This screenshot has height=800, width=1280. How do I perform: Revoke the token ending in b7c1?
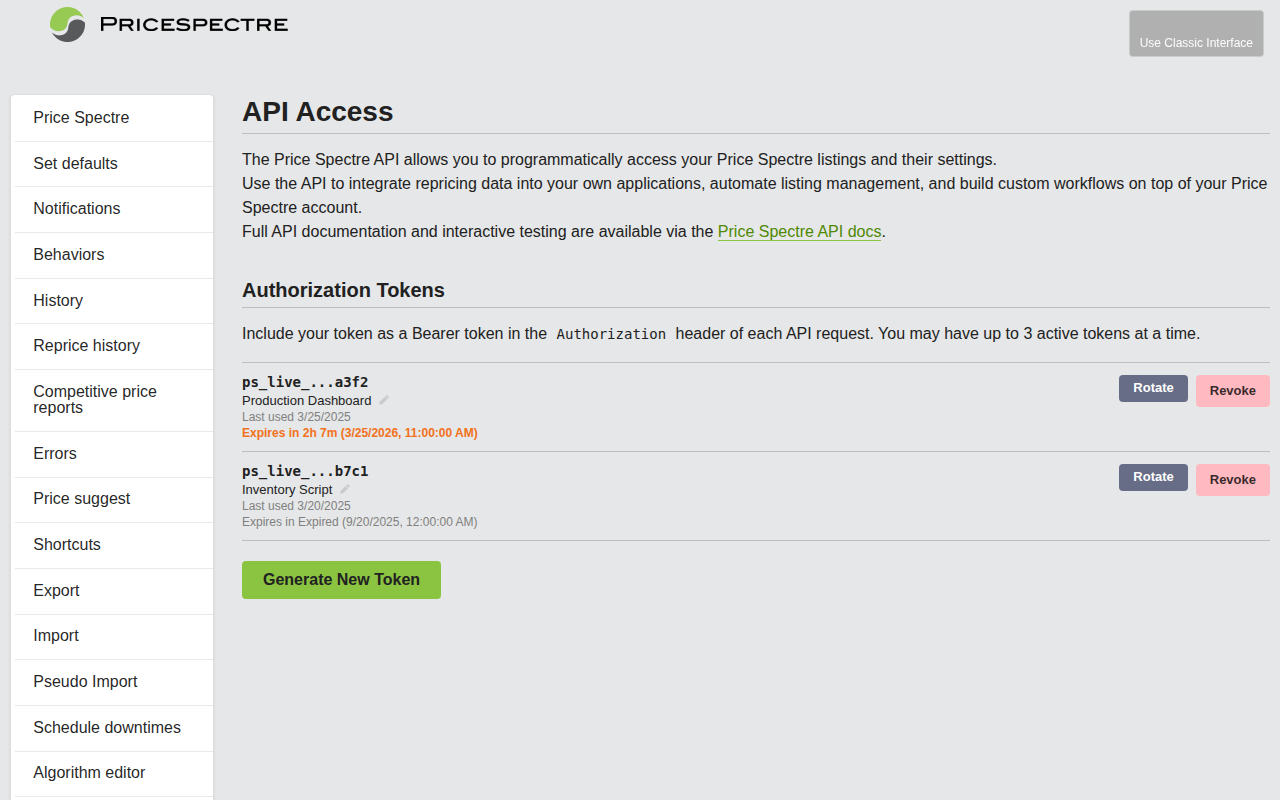coord(1232,479)
